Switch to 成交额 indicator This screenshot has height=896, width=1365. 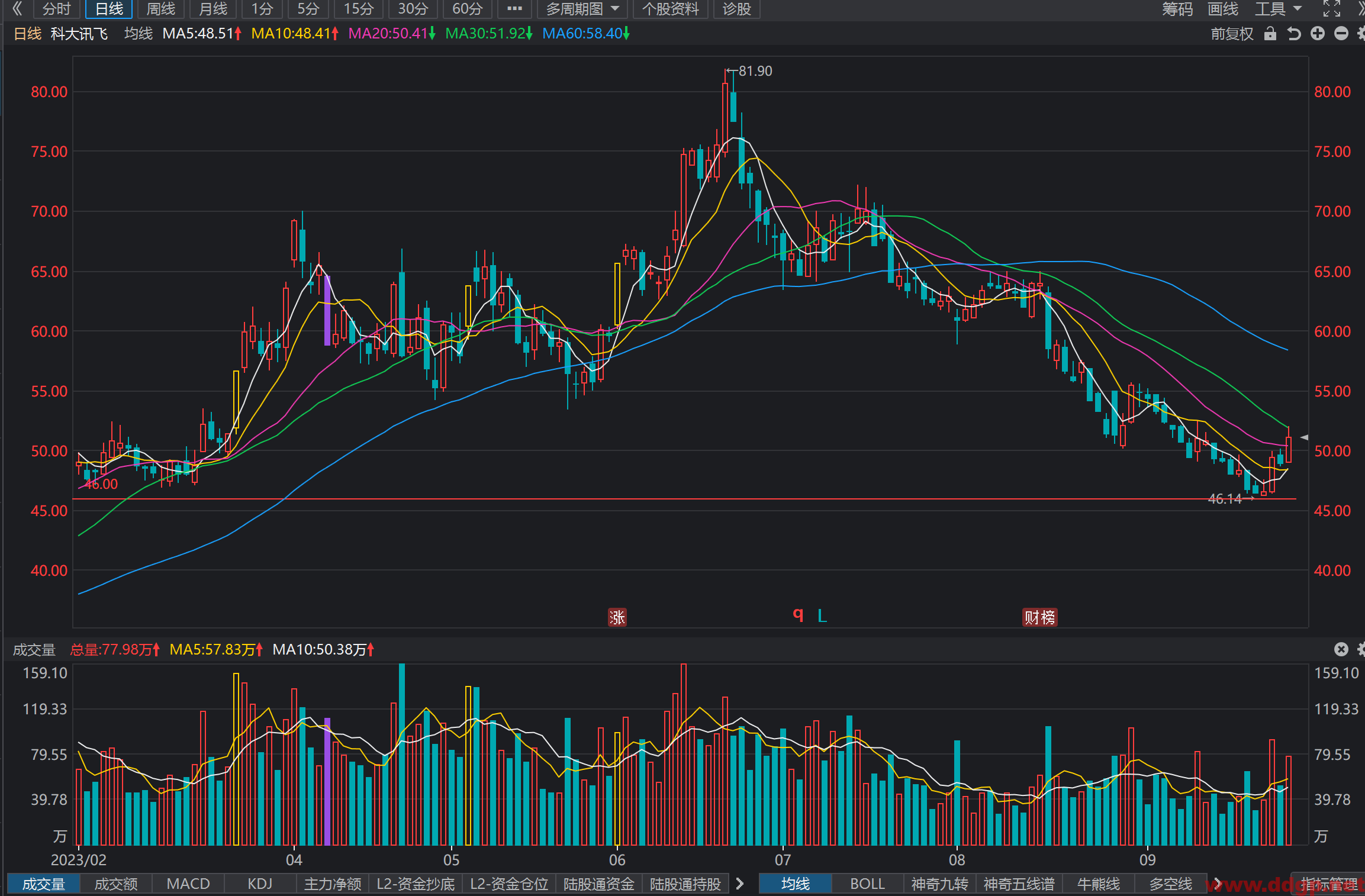(x=116, y=884)
